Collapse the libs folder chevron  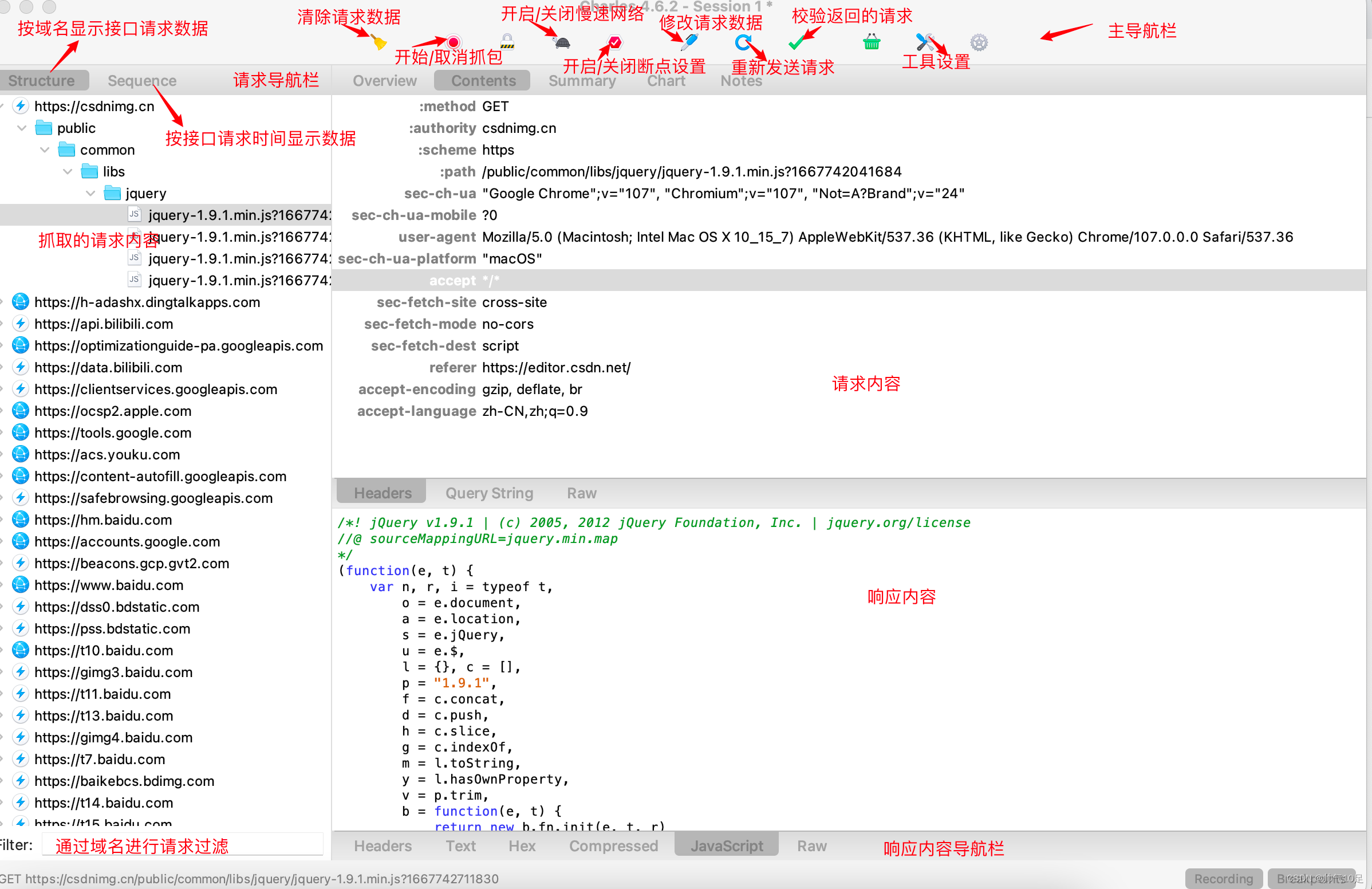[68, 172]
